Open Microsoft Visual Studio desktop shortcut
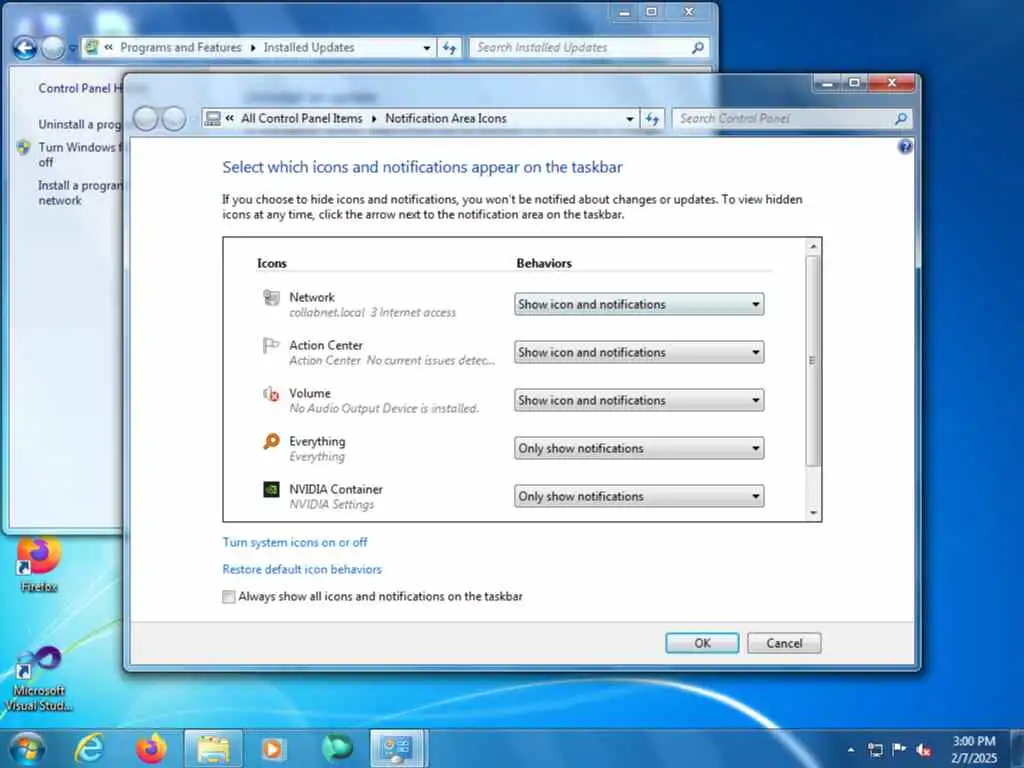 (x=38, y=679)
